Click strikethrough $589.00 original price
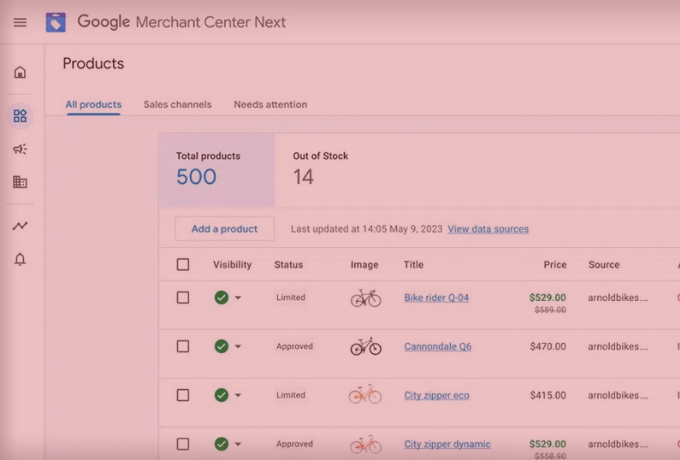Image resolution: width=680 pixels, height=460 pixels. (x=550, y=310)
